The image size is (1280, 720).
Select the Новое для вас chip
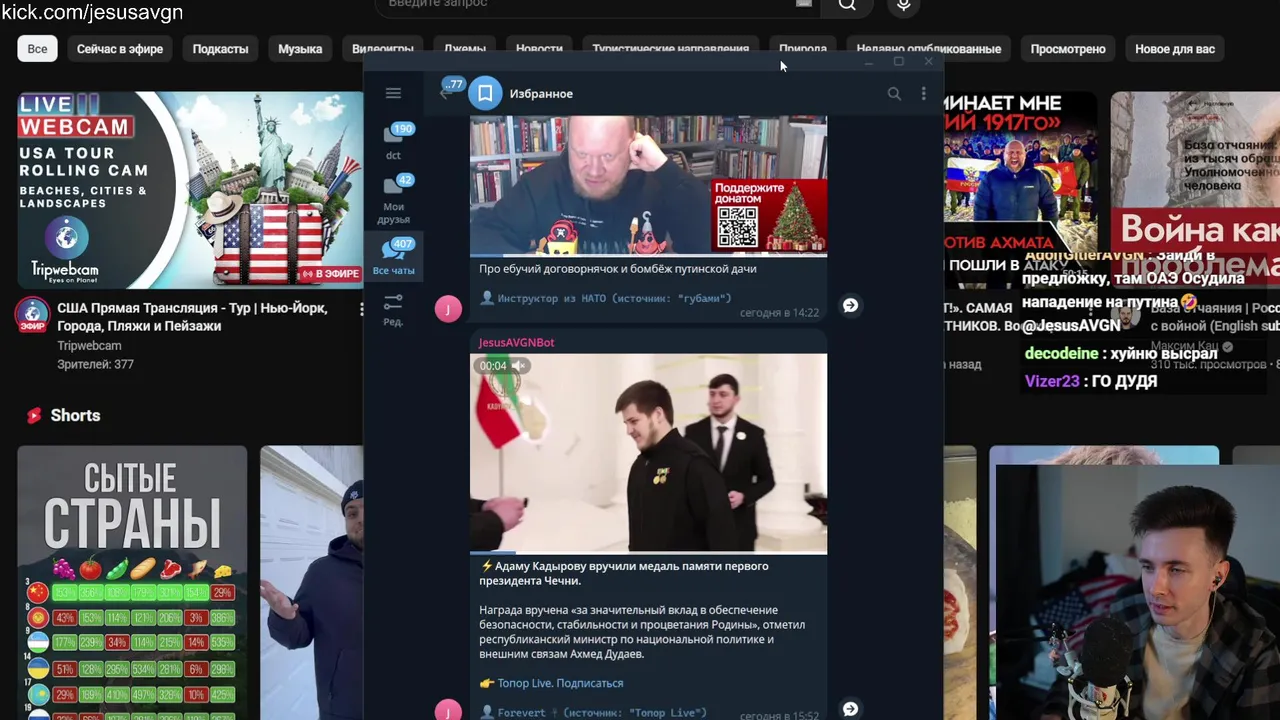(x=1175, y=49)
